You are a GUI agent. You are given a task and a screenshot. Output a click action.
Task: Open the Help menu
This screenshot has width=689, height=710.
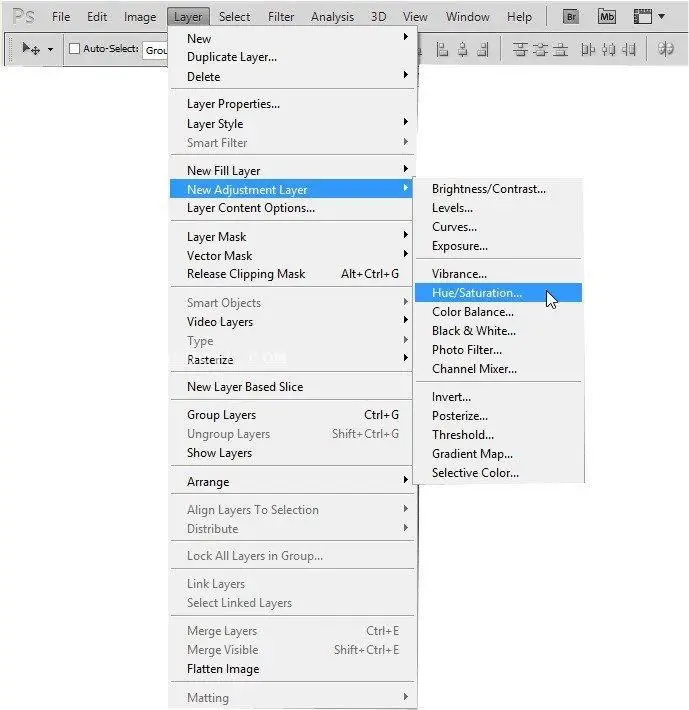[519, 17]
